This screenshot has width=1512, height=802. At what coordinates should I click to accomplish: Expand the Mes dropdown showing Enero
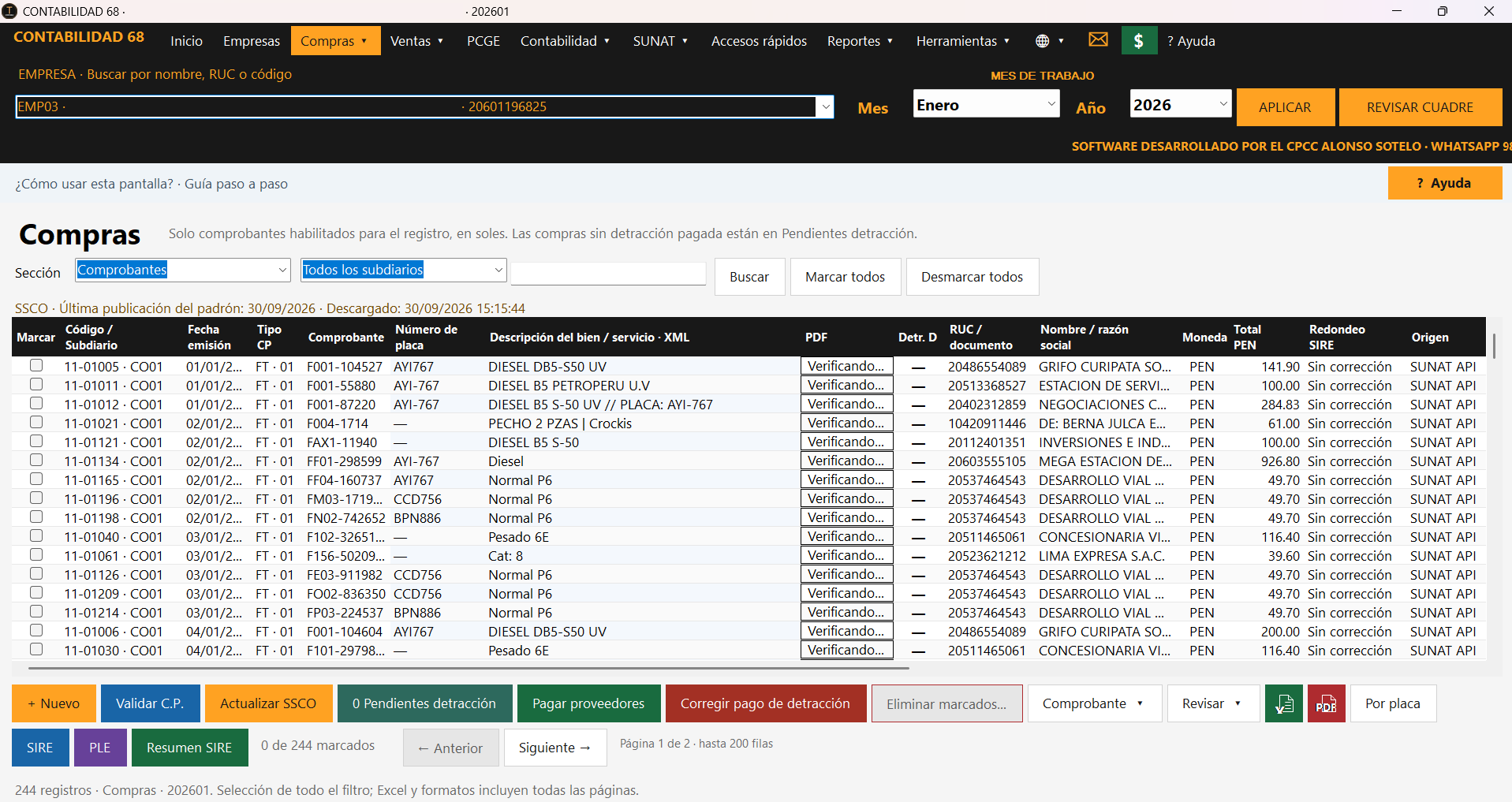(x=987, y=104)
